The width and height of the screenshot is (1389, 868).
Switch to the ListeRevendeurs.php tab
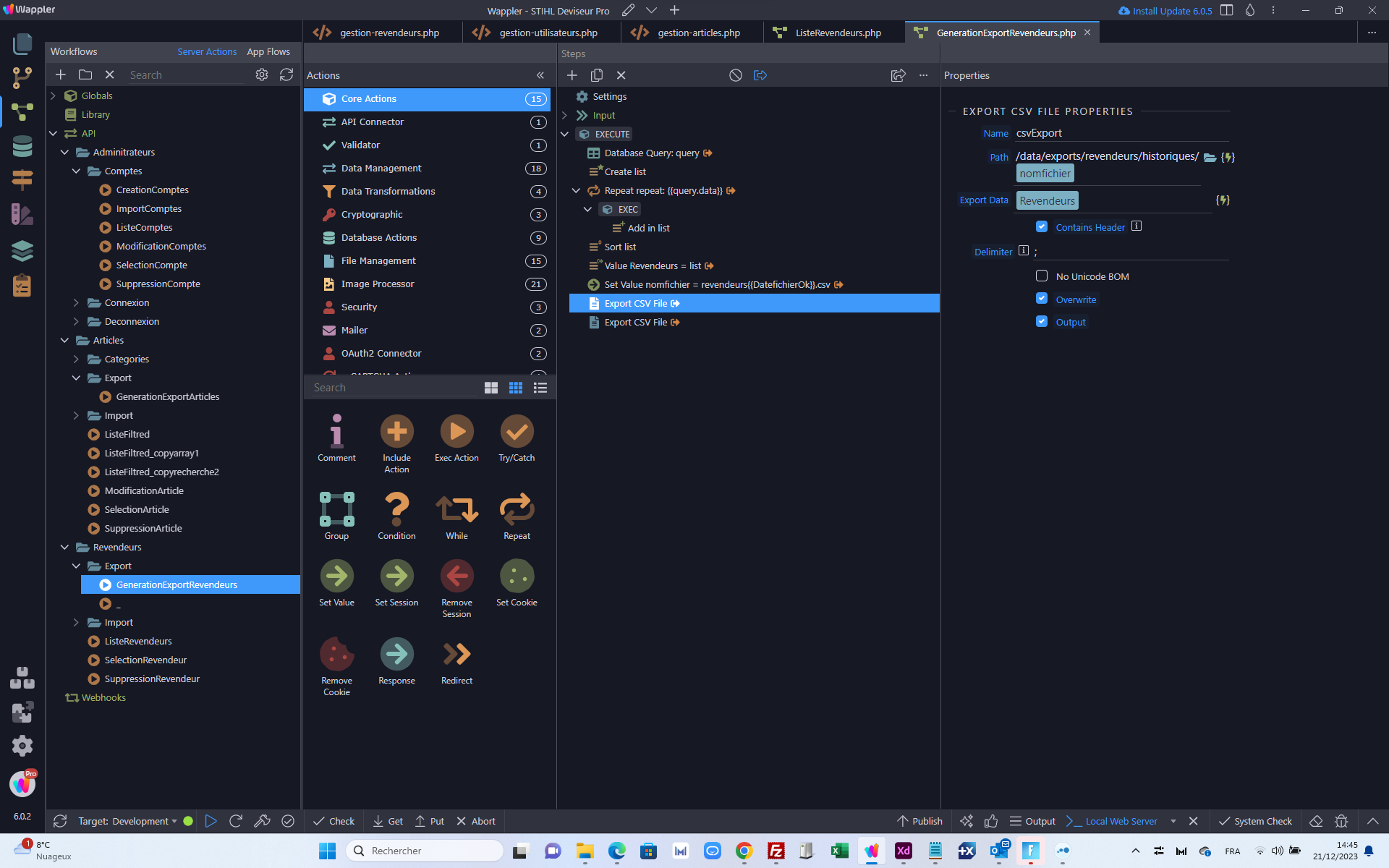(x=838, y=33)
